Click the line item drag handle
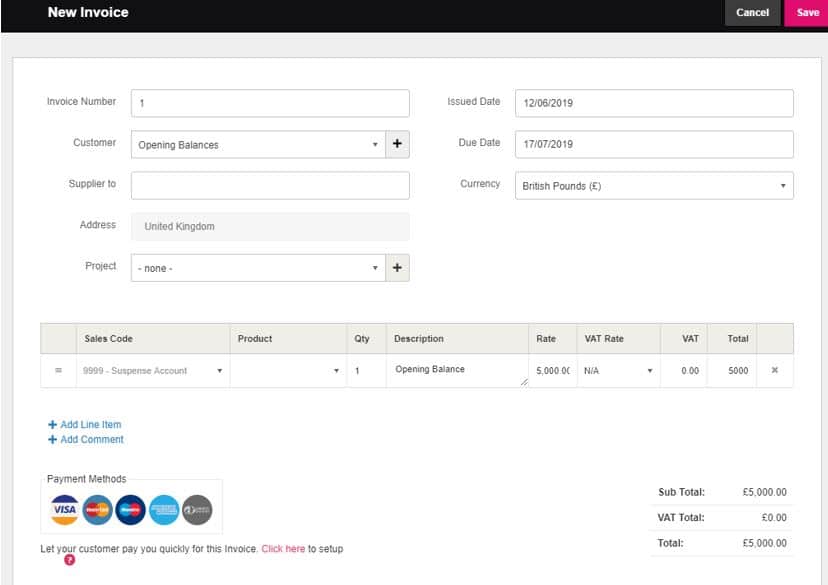This screenshot has width=828, height=585. pos(58,371)
